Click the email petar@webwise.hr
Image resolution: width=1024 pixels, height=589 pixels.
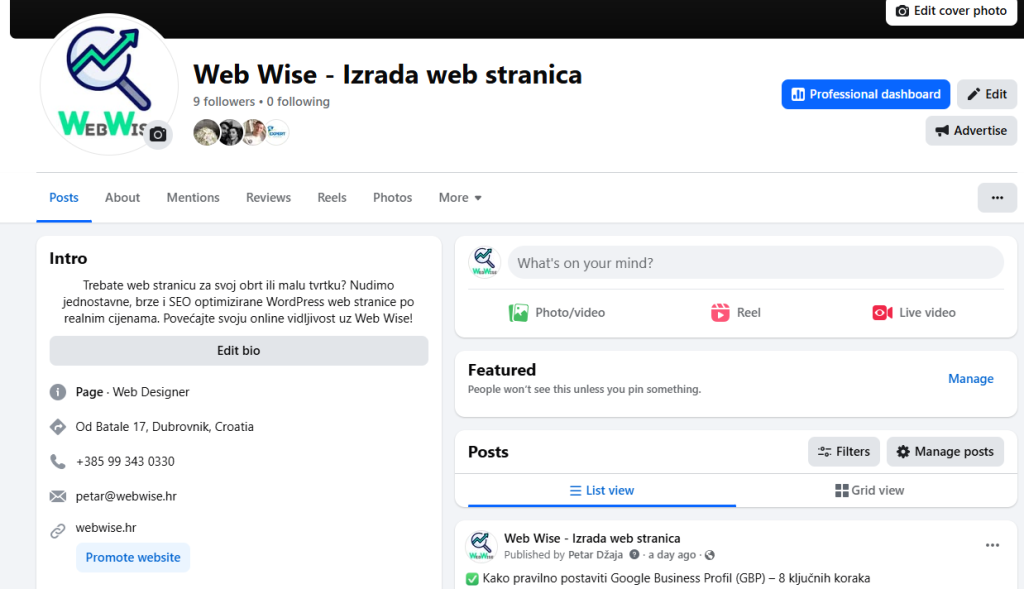coord(126,496)
